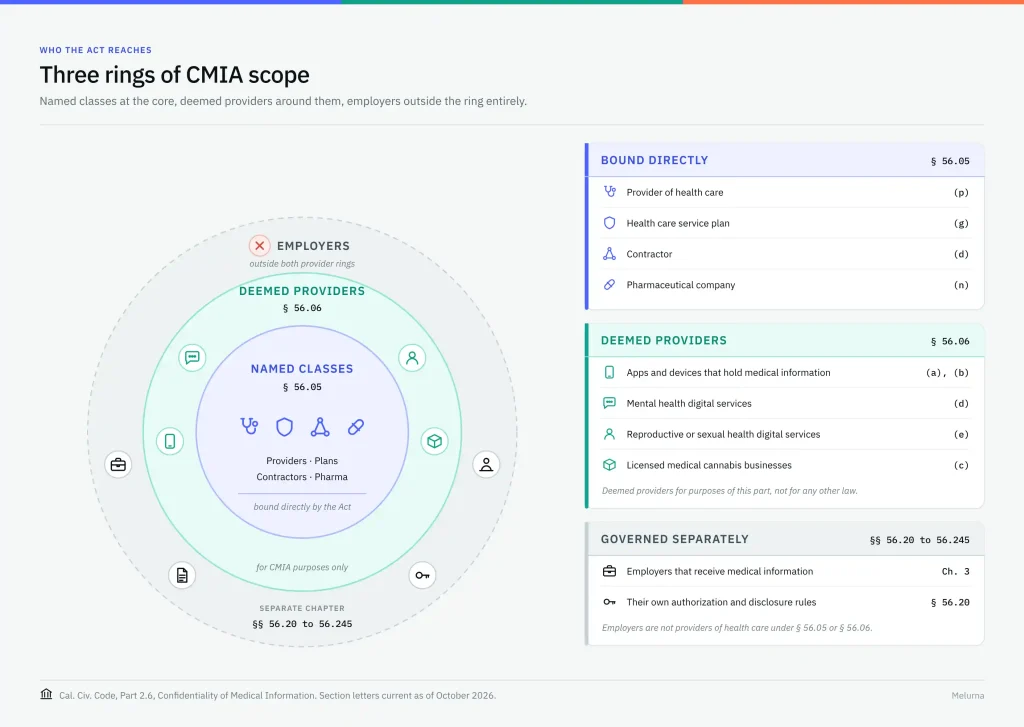
Task: Click the '(g)' subsection letter
Action: pos(961,223)
